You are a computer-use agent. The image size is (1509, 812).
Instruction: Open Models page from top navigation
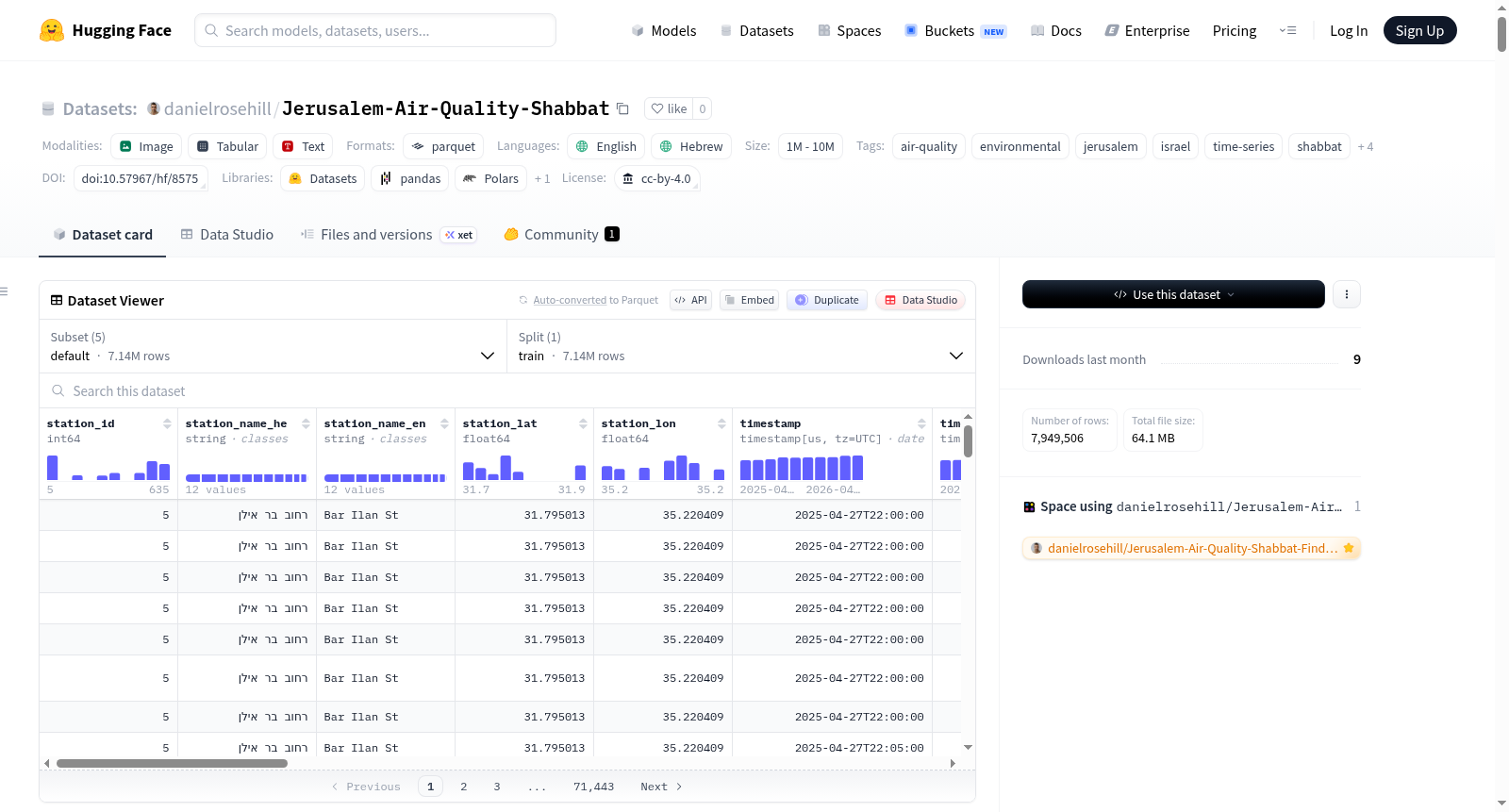click(x=664, y=30)
